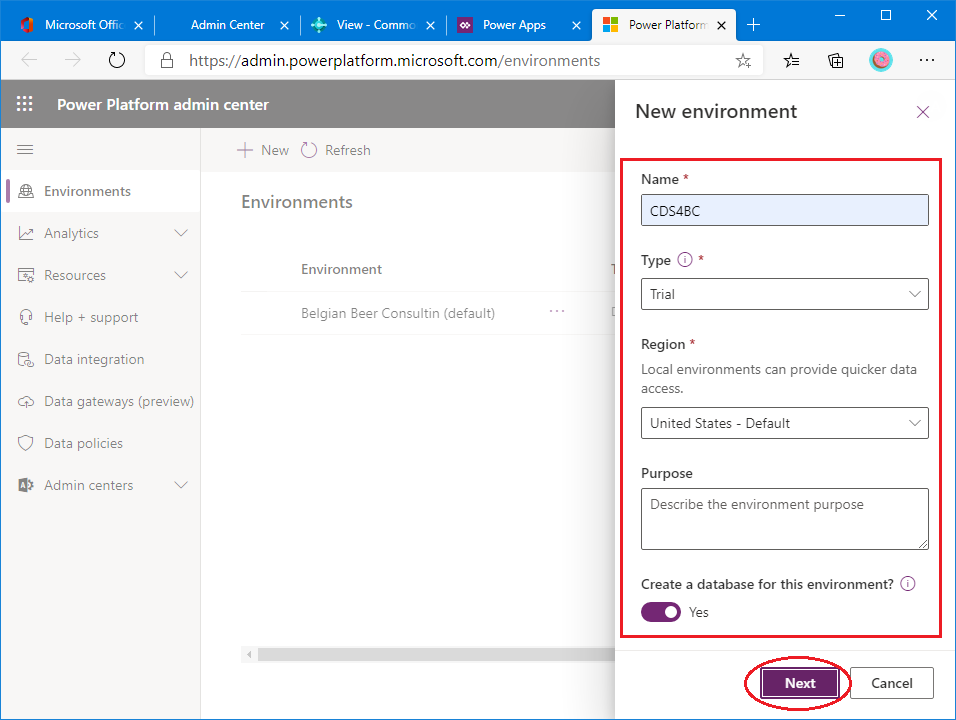Image resolution: width=956 pixels, height=720 pixels.
Task: Click the Environment column header
Action: click(x=341, y=269)
